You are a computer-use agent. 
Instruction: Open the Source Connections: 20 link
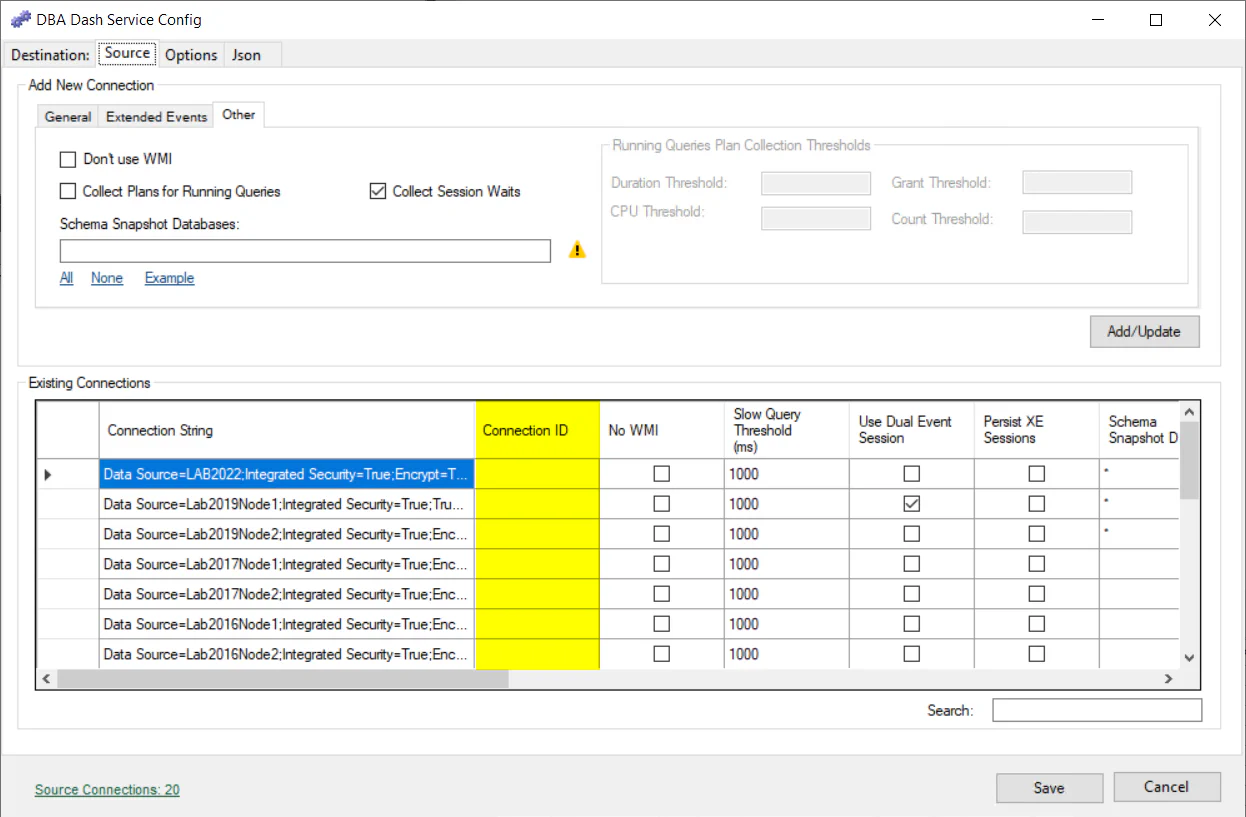107,790
